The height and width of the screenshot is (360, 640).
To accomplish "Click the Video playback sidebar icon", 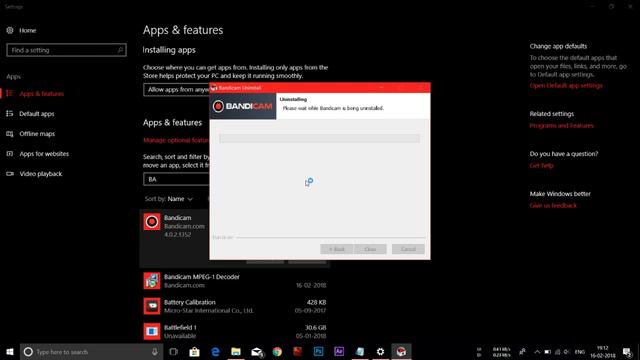I will [x=10, y=173].
